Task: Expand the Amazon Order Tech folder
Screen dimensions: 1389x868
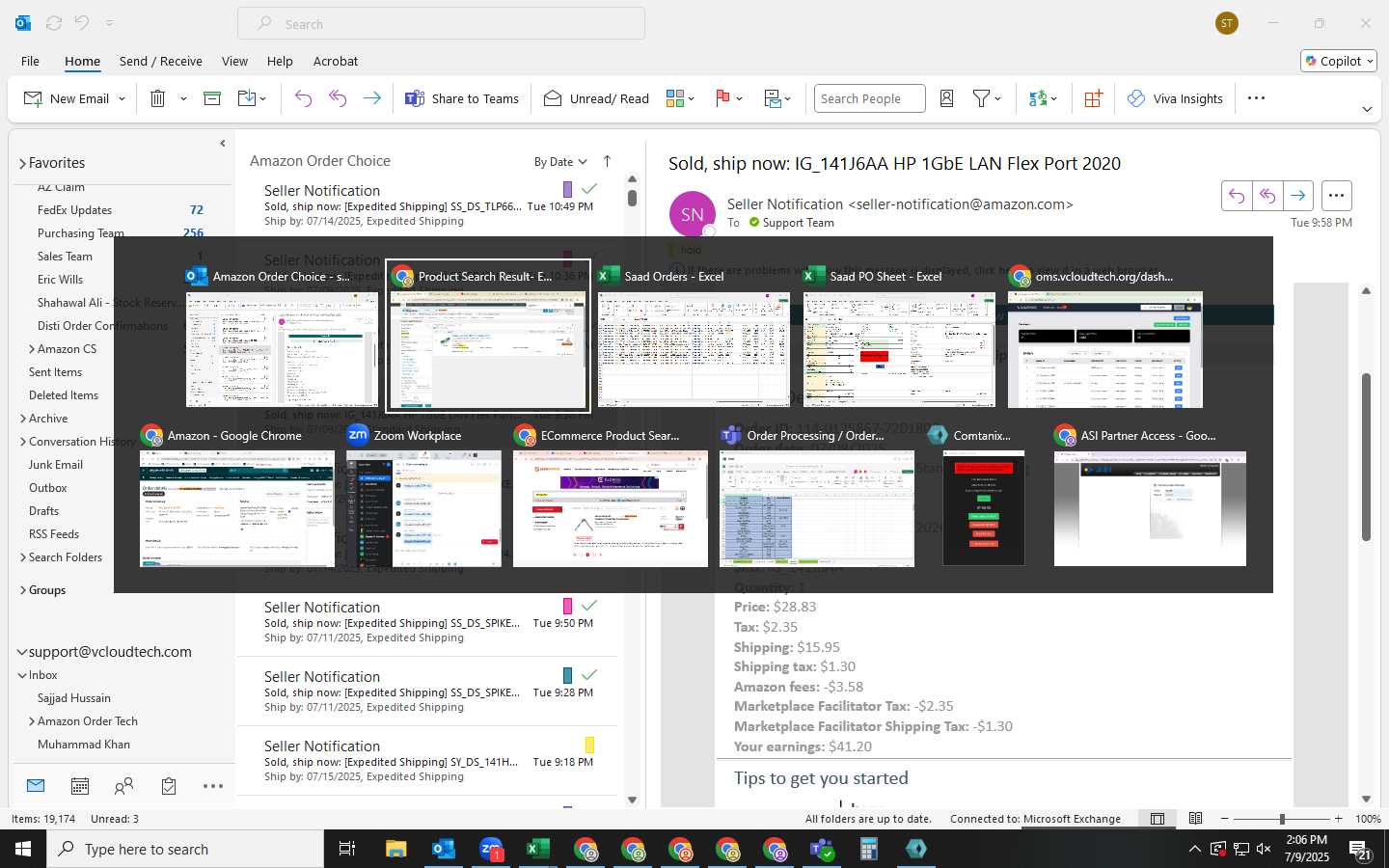Action: coord(32,721)
